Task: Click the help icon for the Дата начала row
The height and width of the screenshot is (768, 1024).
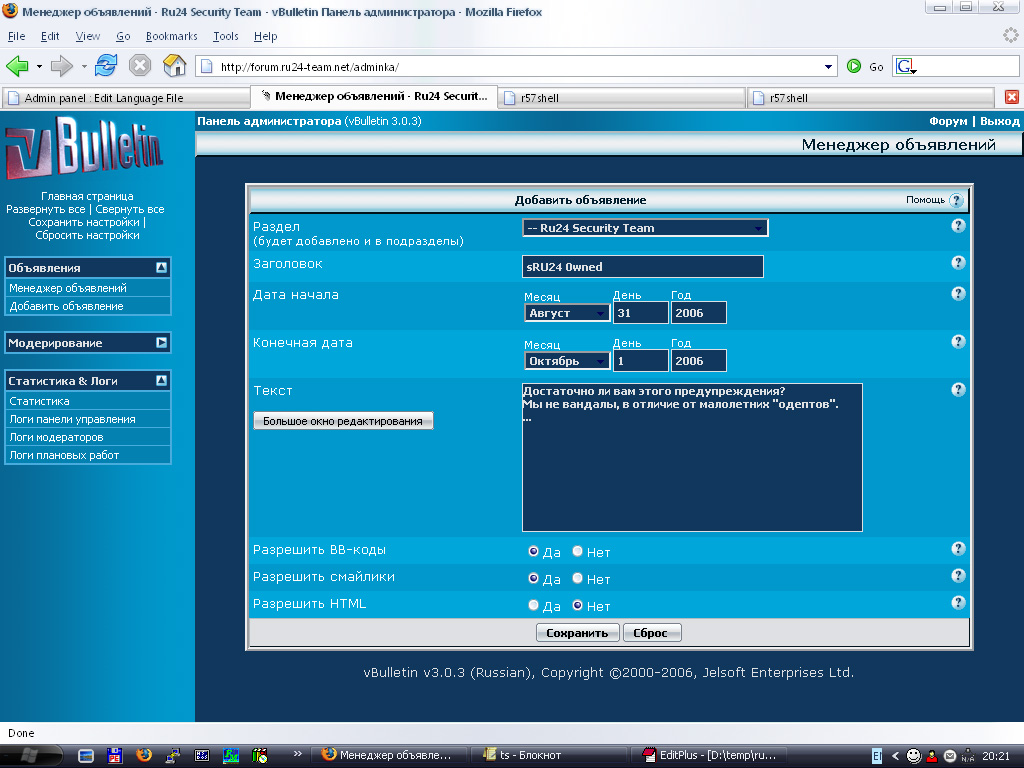Action: coord(958,294)
